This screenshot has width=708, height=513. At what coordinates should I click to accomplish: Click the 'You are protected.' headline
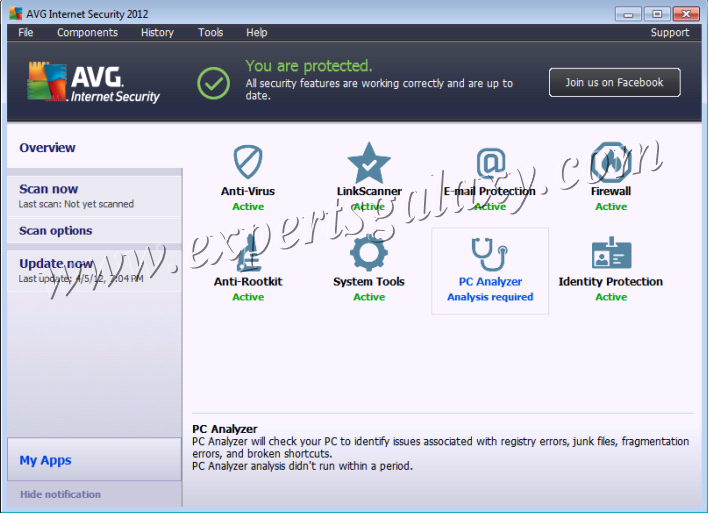pyautogui.click(x=309, y=66)
